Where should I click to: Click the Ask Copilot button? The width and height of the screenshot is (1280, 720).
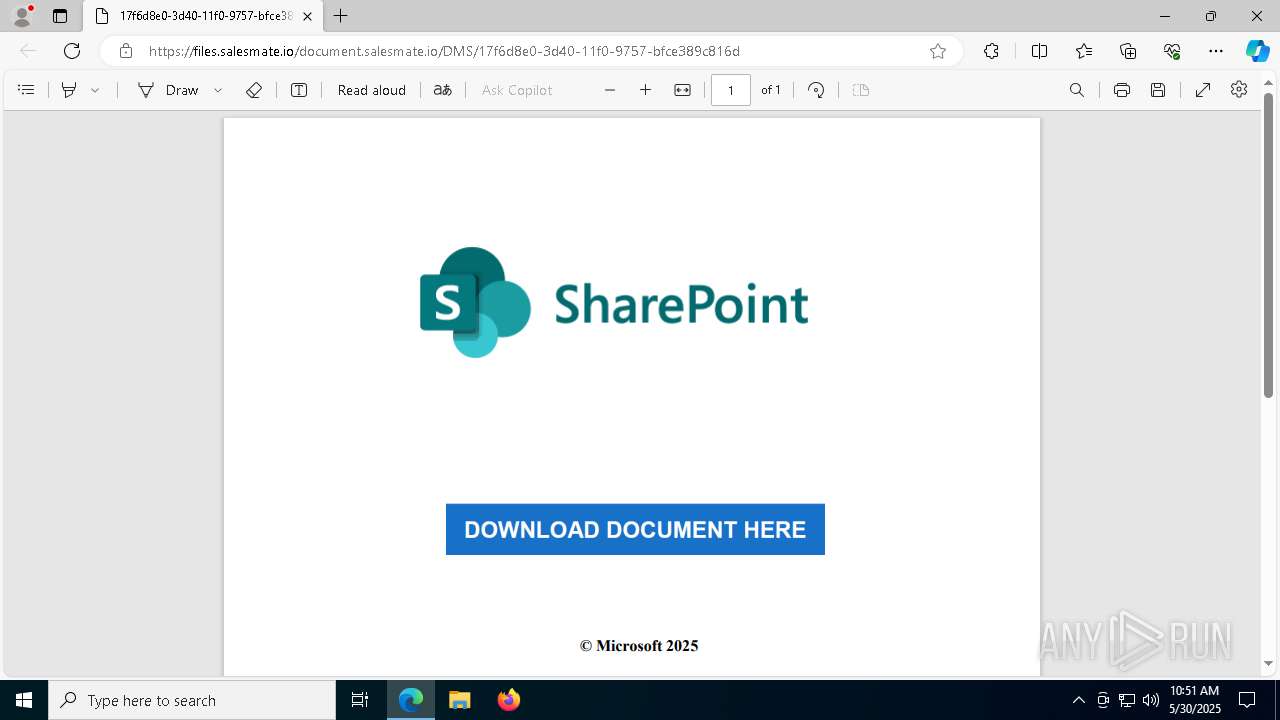517,90
